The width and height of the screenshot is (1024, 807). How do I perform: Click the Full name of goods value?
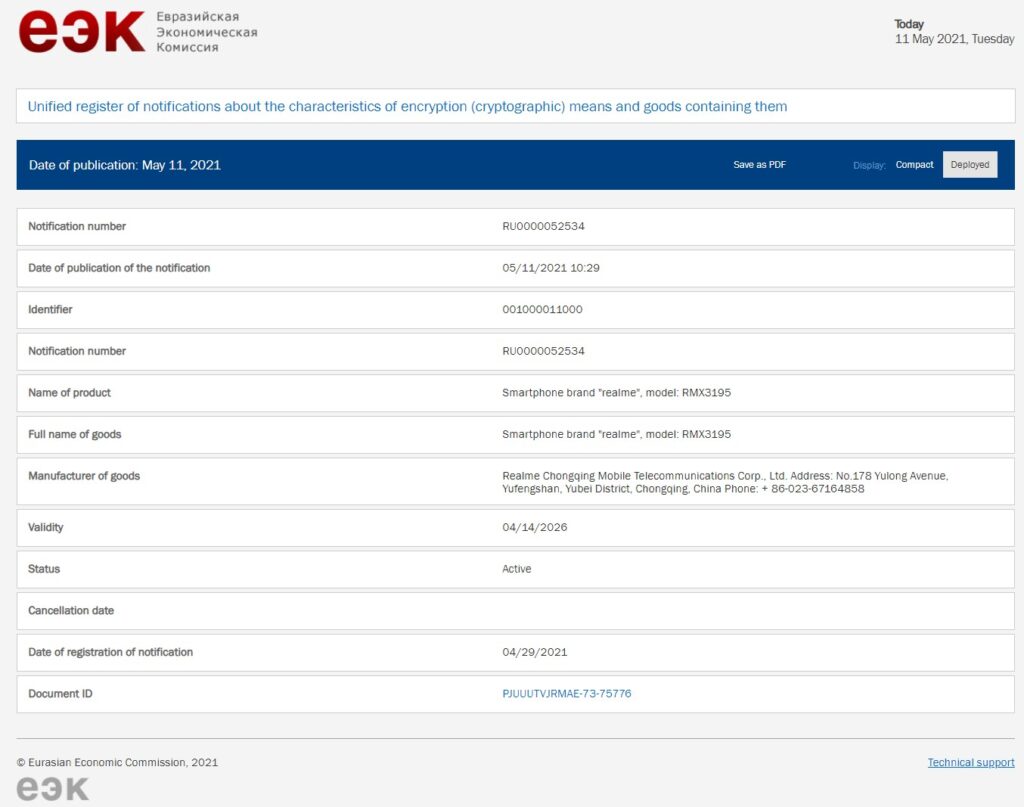pyautogui.click(x=616, y=435)
